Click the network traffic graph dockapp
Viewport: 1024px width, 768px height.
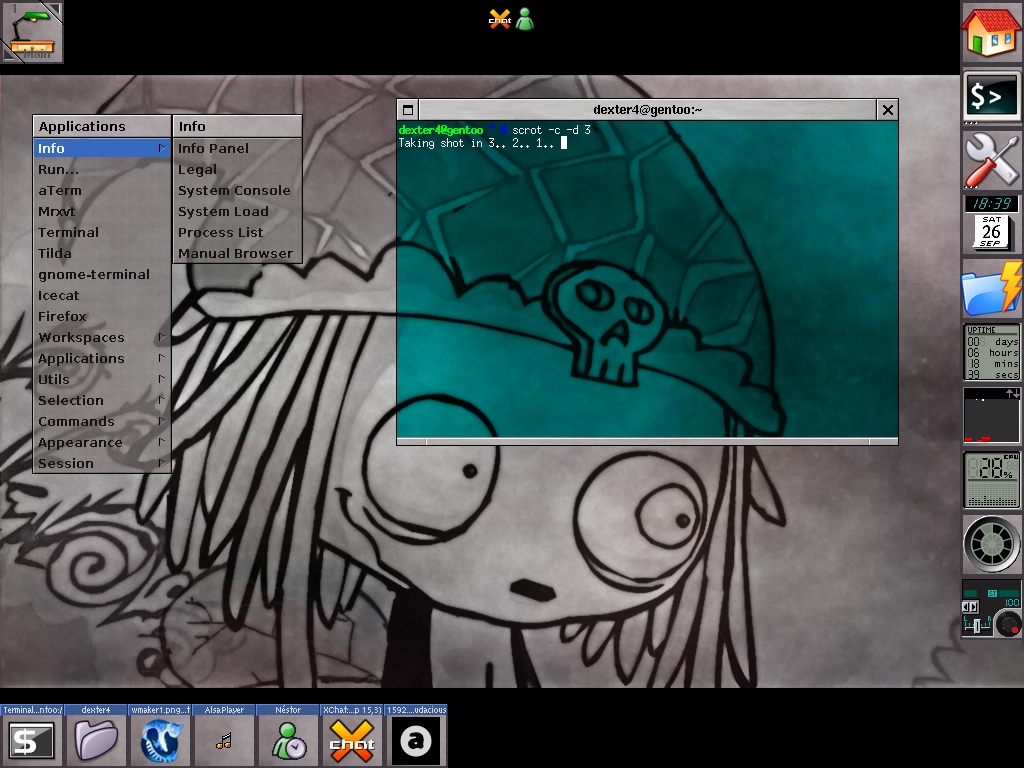(991, 415)
